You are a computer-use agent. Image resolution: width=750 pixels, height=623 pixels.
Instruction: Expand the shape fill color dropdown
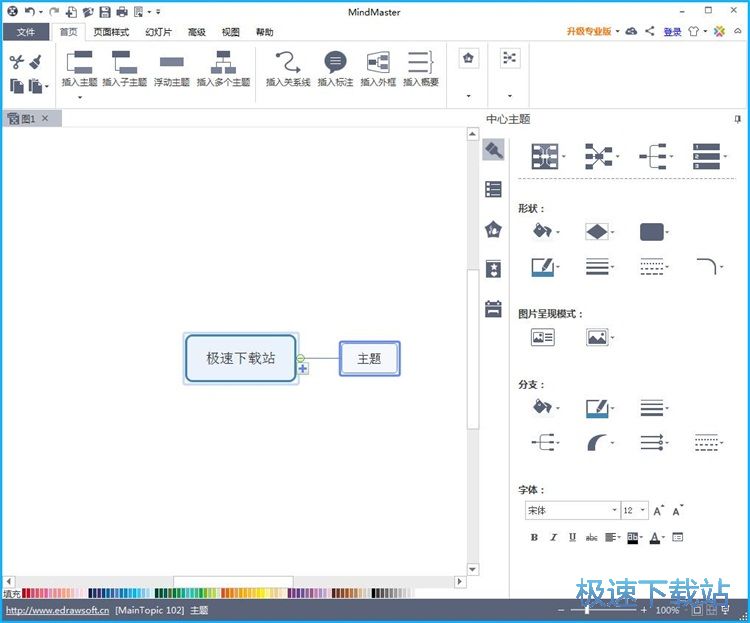tap(557, 232)
